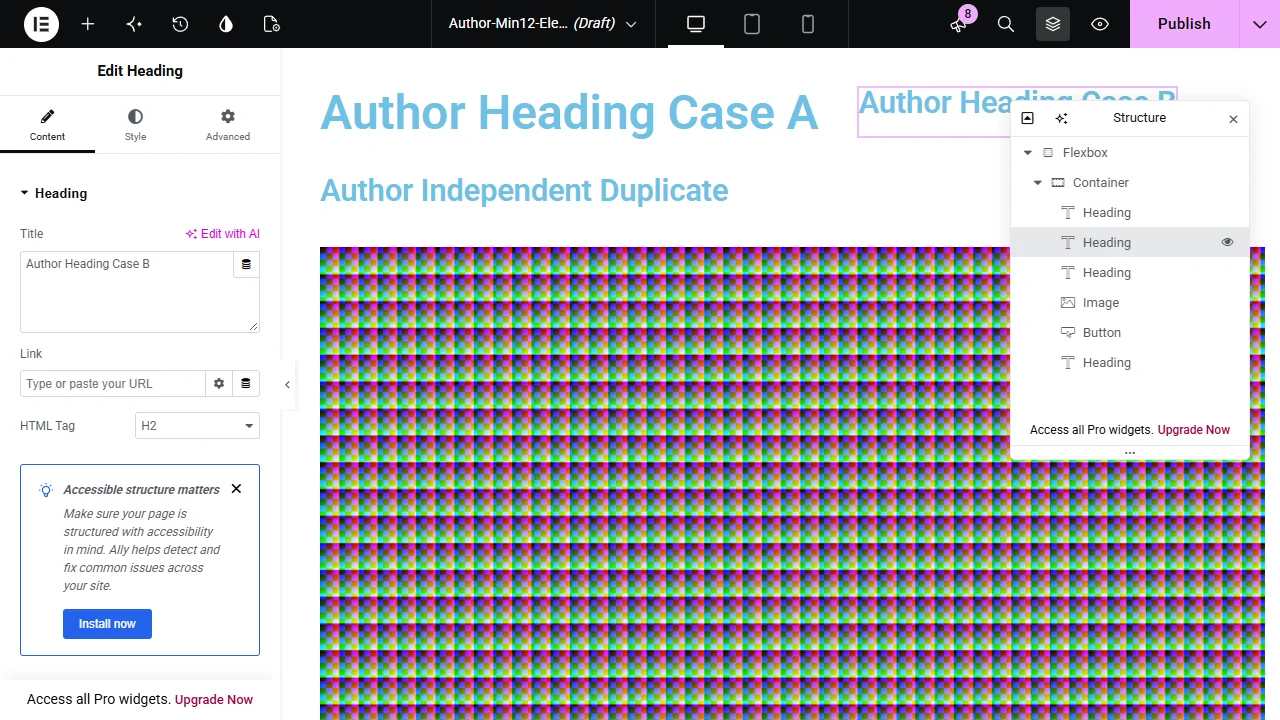This screenshot has width=1280, height=720.
Task: Click the Add Element plus icon
Action: tap(88, 24)
